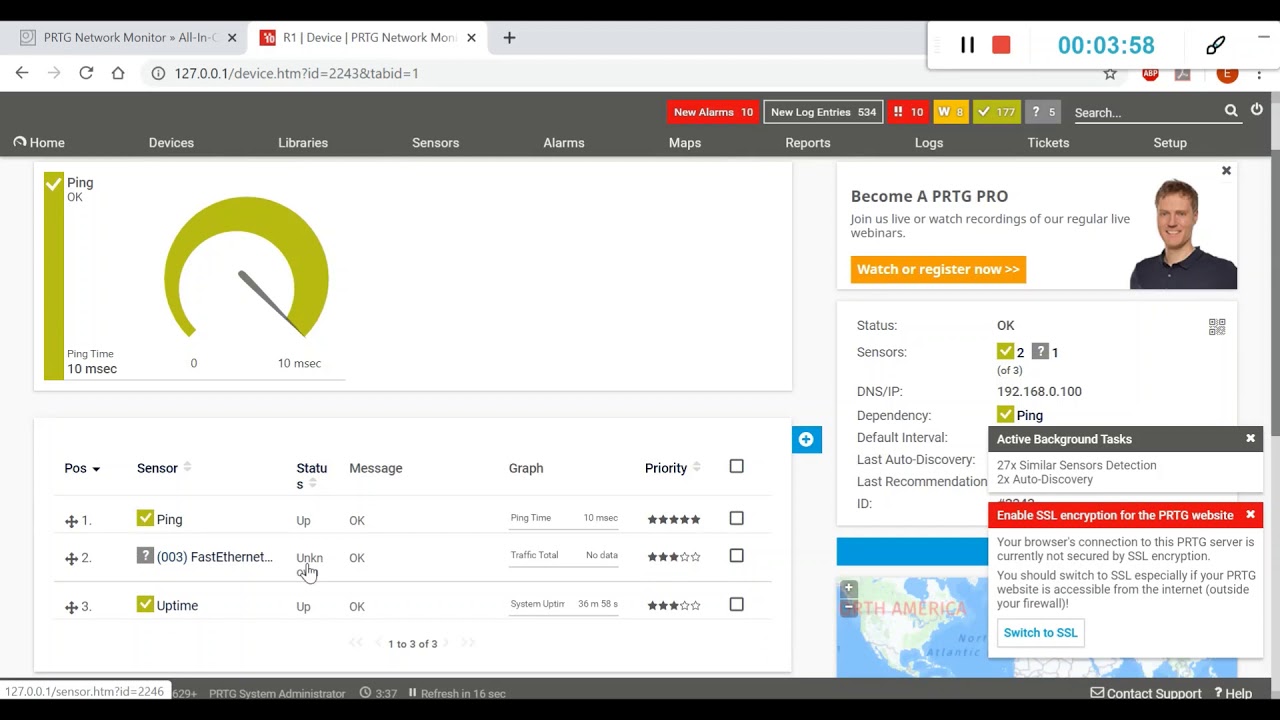Zoom in on the geo map
Viewport: 1280px width, 720px height.
pos(848,588)
